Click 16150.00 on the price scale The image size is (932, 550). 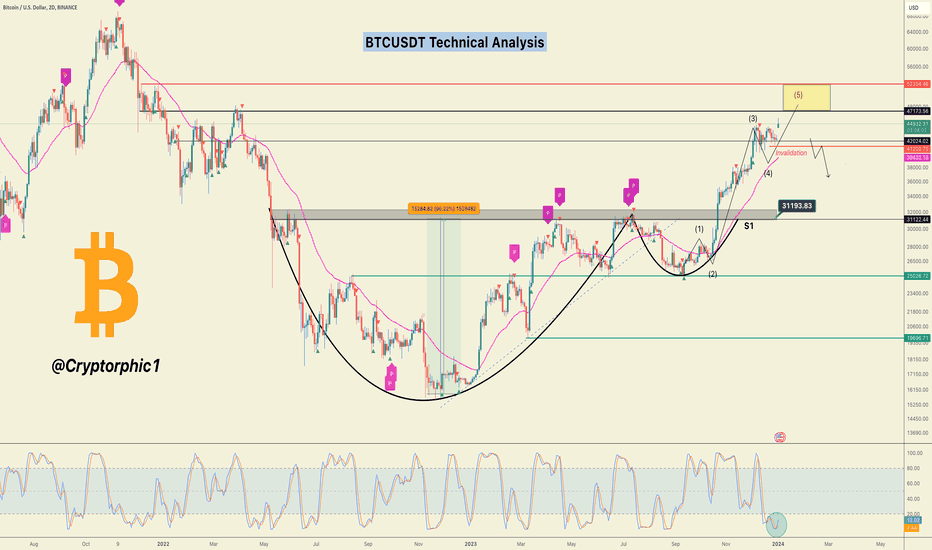917,389
